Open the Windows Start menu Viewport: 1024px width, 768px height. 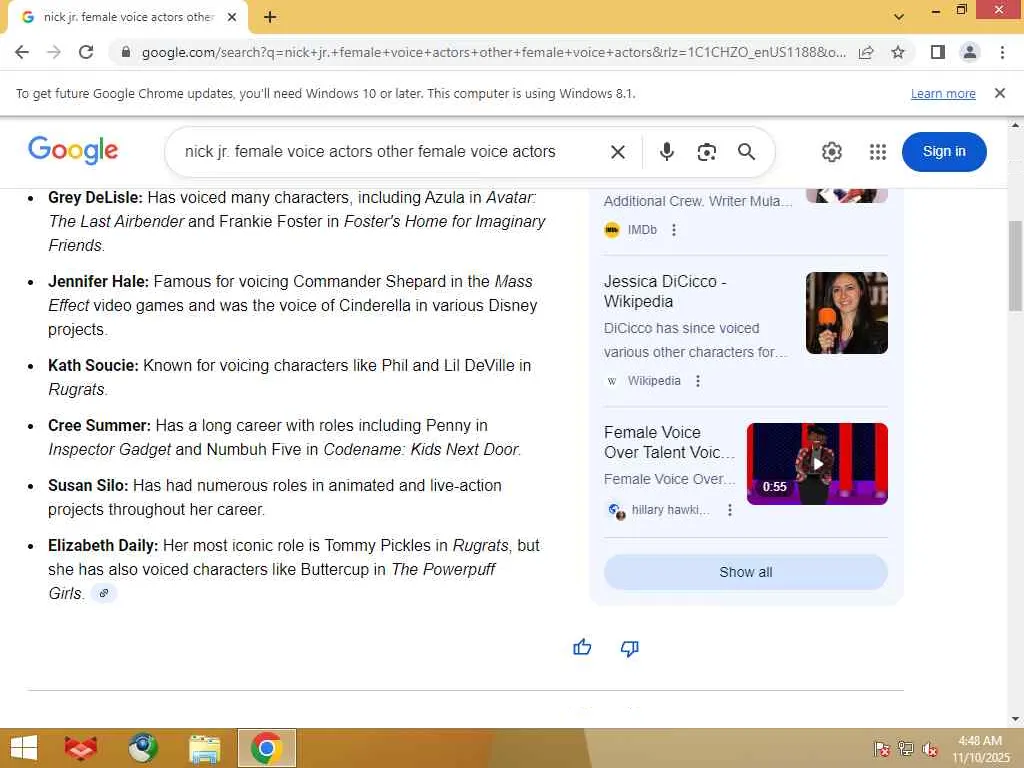pyautogui.click(x=24, y=748)
